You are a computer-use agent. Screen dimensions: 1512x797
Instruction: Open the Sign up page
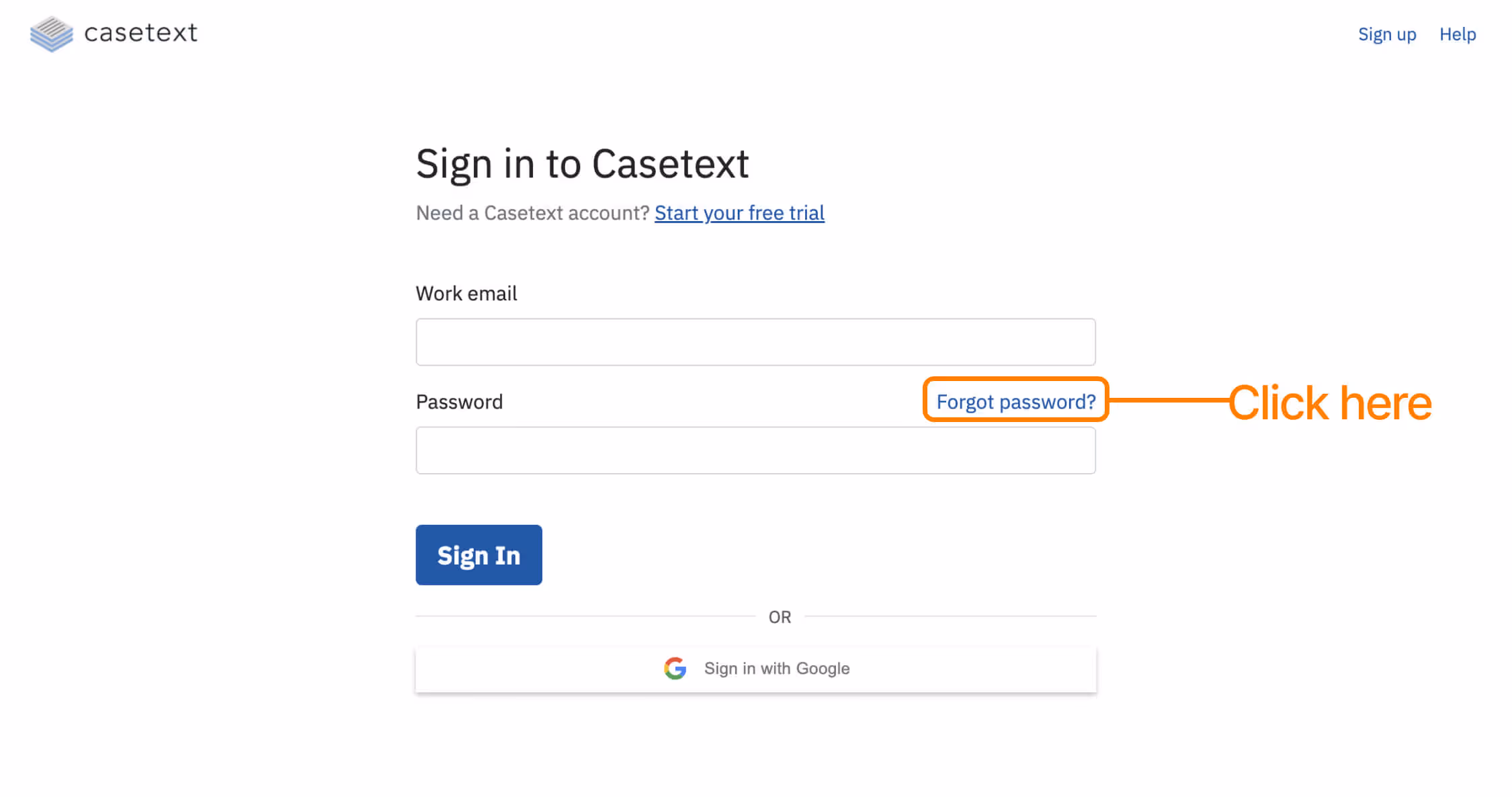coord(1387,34)
